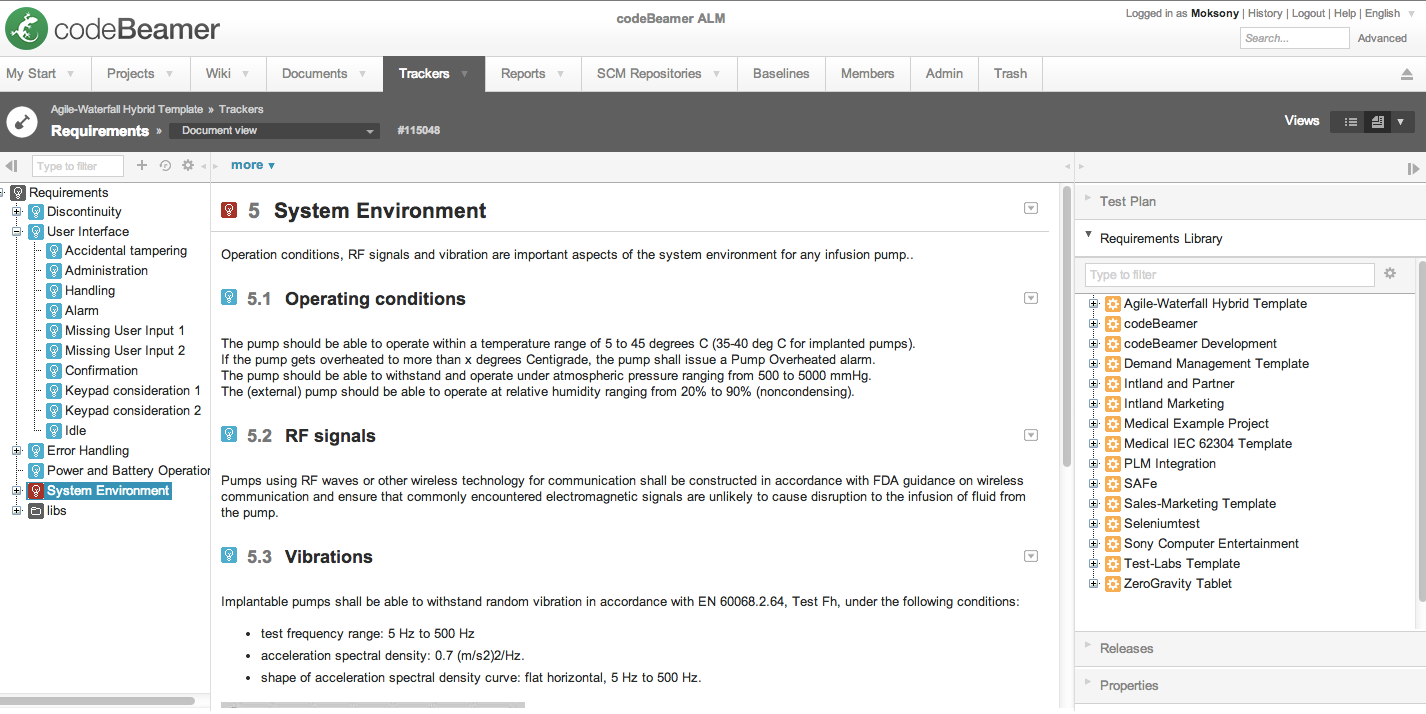
Task: Click the eject icon at navigation bar's right end
Action: [x=1407, y=74]
